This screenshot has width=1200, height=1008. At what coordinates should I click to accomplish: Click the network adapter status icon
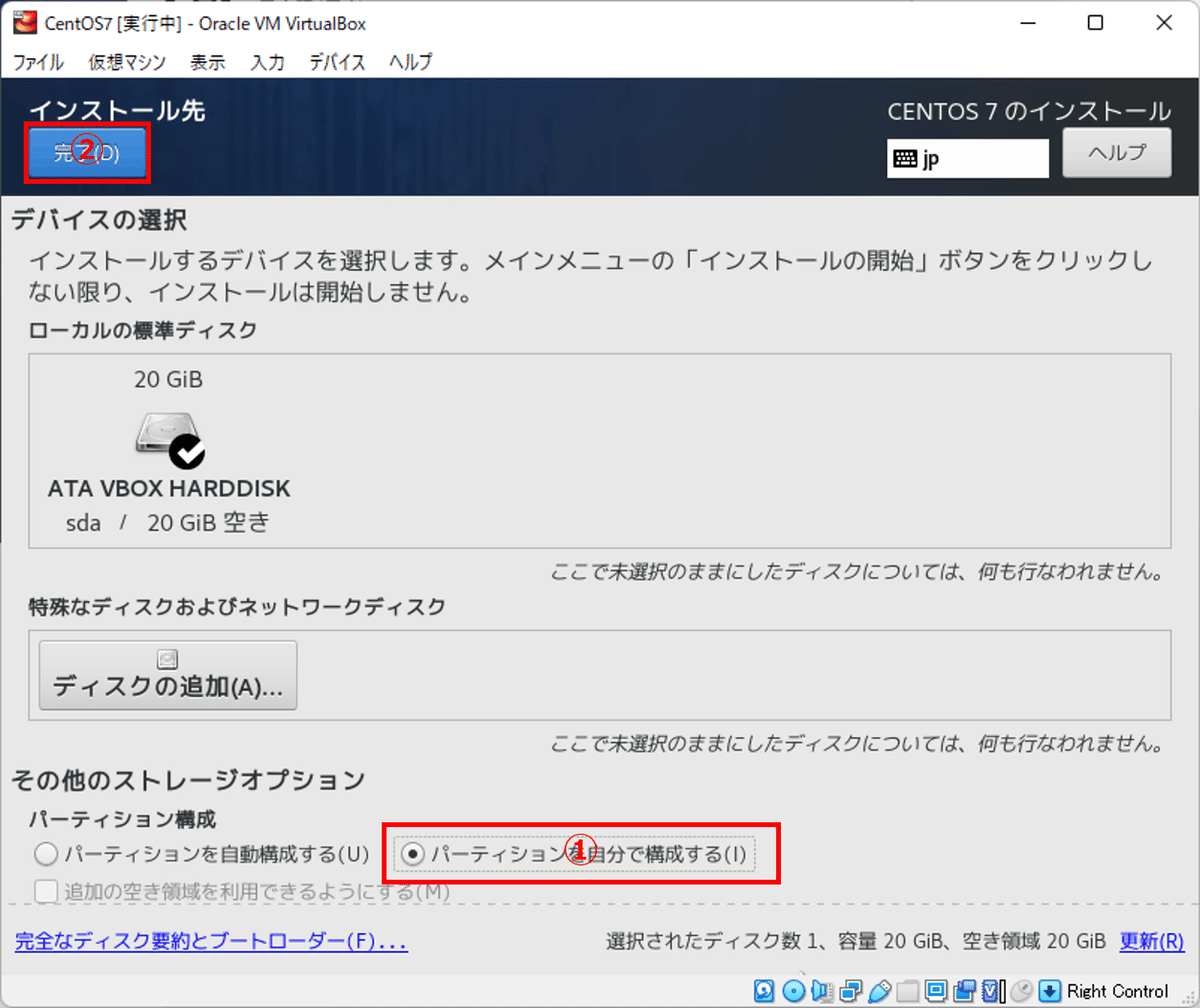pos(850,991)
